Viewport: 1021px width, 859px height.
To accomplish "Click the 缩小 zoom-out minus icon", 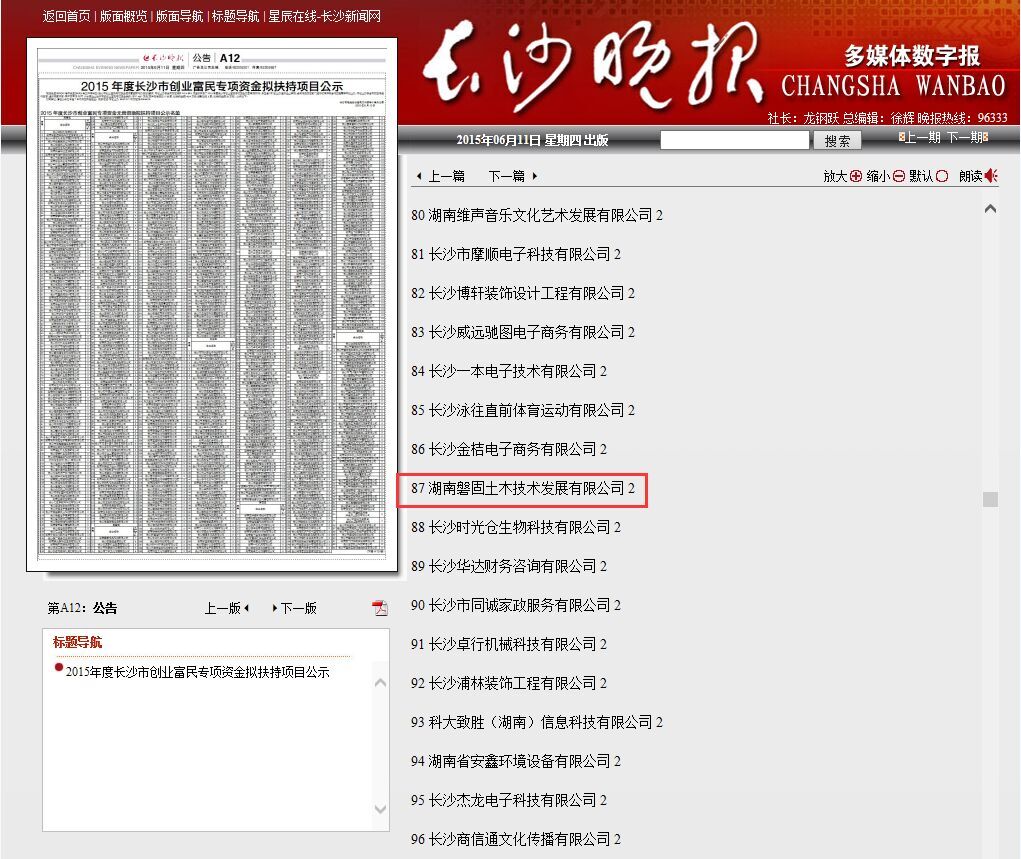I will (x=899, y=176).
